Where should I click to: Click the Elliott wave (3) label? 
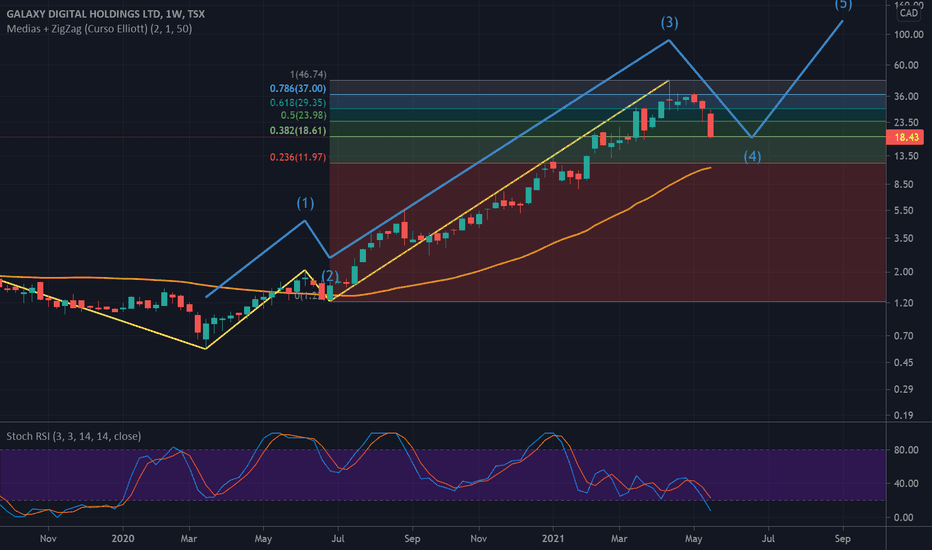669,23
